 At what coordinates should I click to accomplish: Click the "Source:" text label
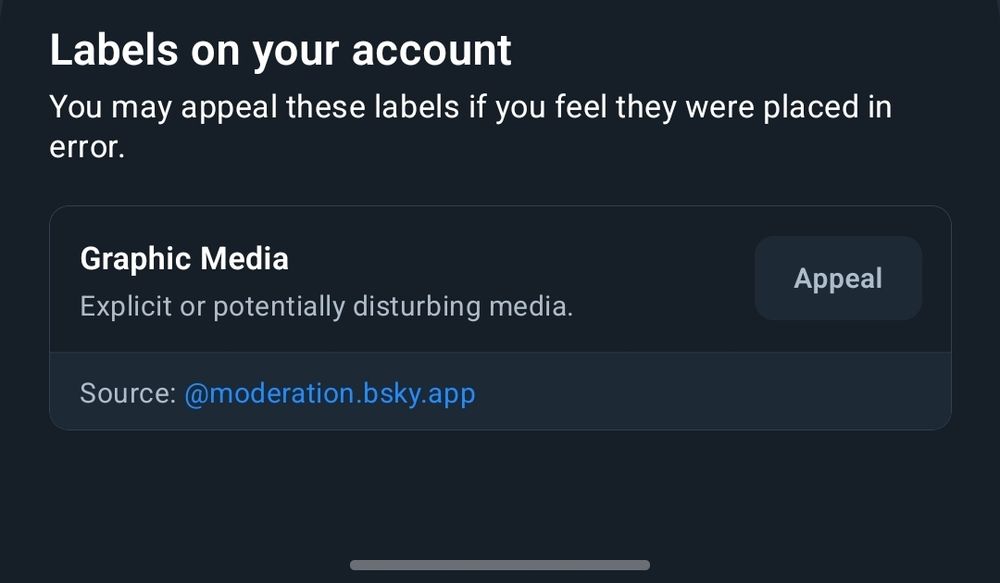point(128,393)
